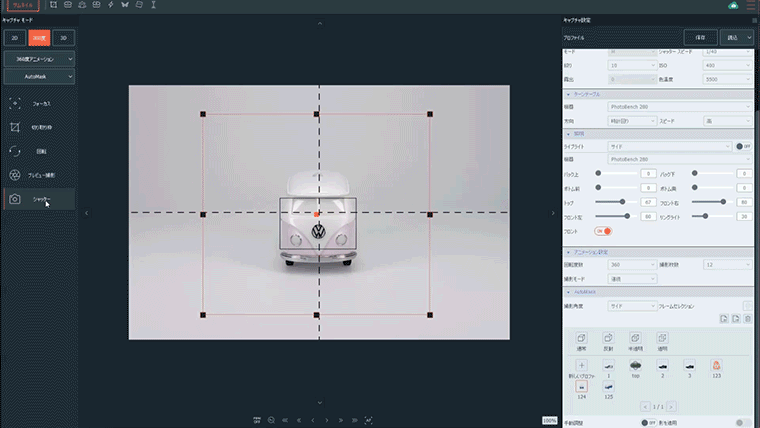Open the turntable PhotoBench 280 model dropdown
Screen dimensions: 760x428
[x=680, y=107]
